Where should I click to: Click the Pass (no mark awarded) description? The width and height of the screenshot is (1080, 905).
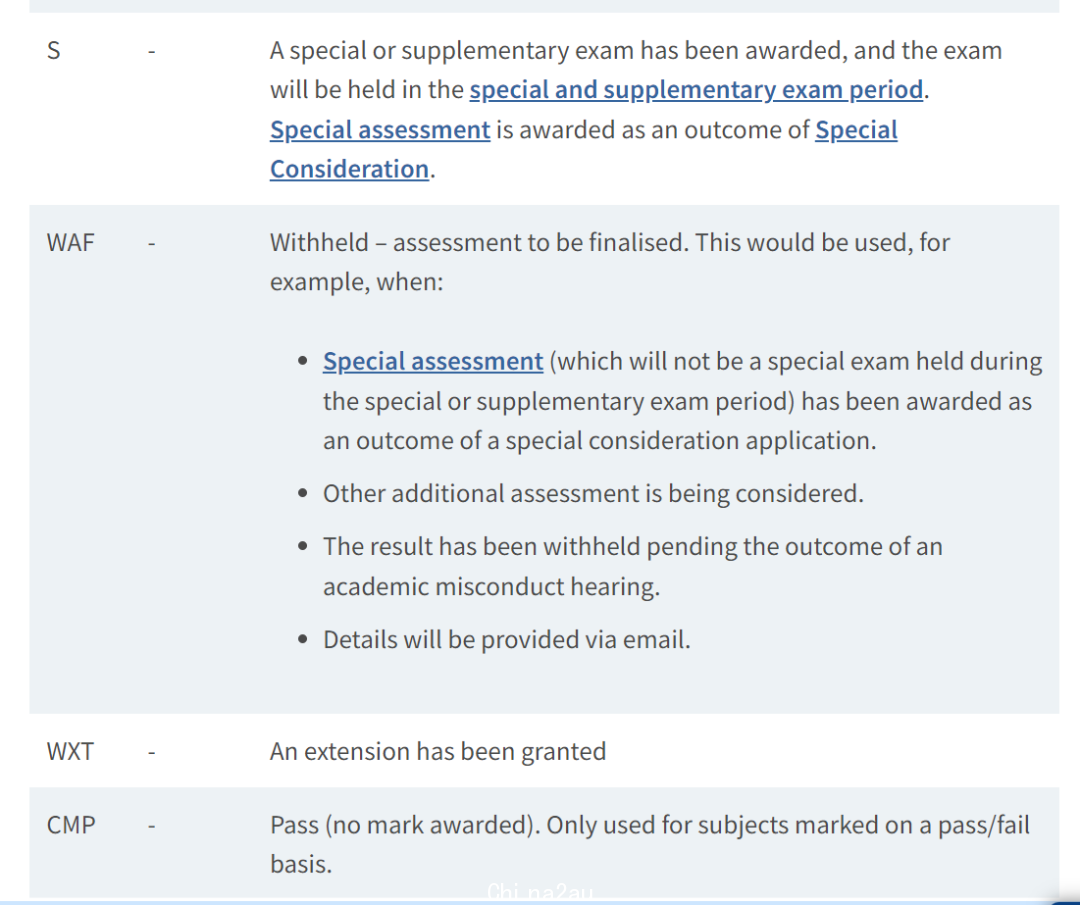coord(650,844)
